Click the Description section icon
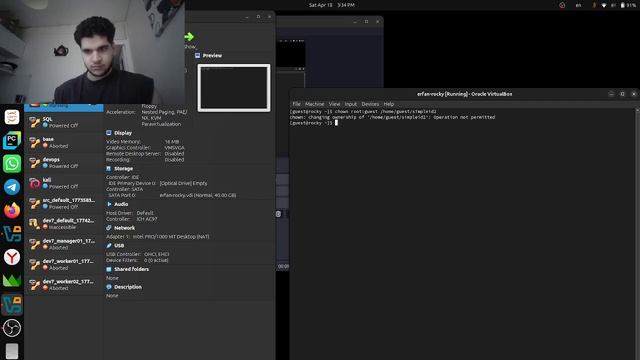Screen dimensions: 640x360 tap(109, 287)
